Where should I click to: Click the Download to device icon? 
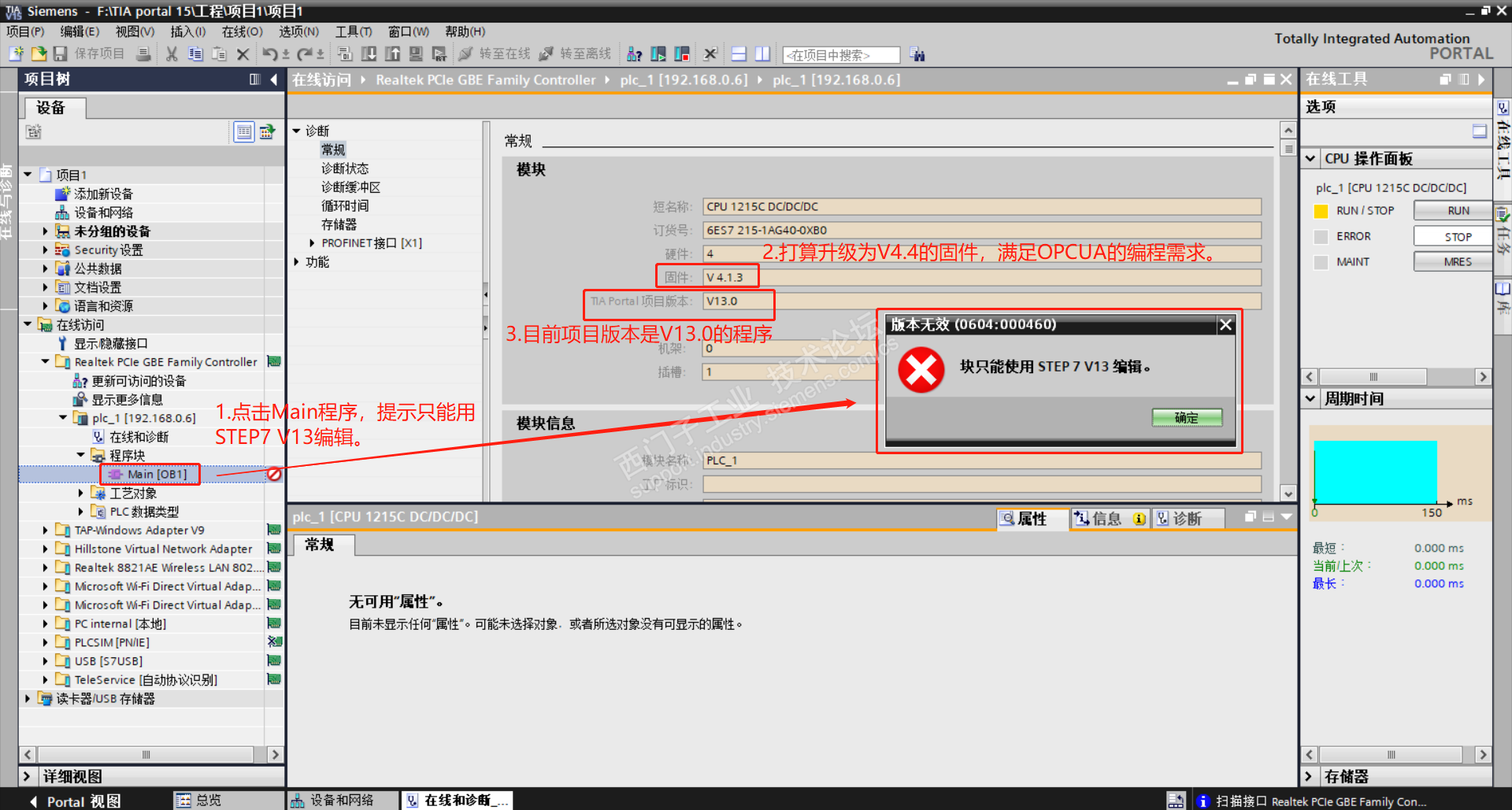(x=369, y=54)
